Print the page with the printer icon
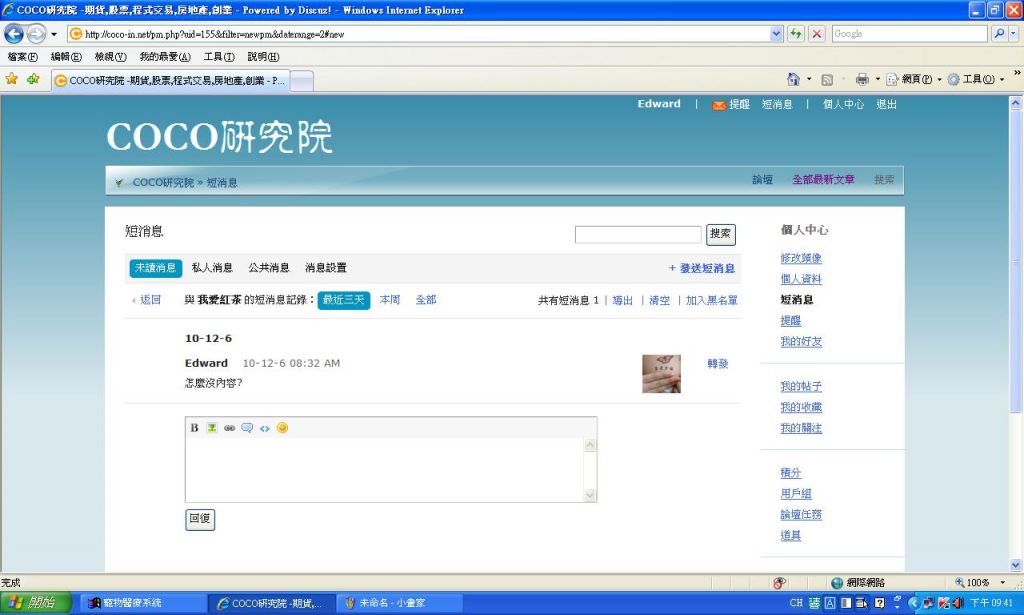The image size is (1024, 615). coord(862,79)
